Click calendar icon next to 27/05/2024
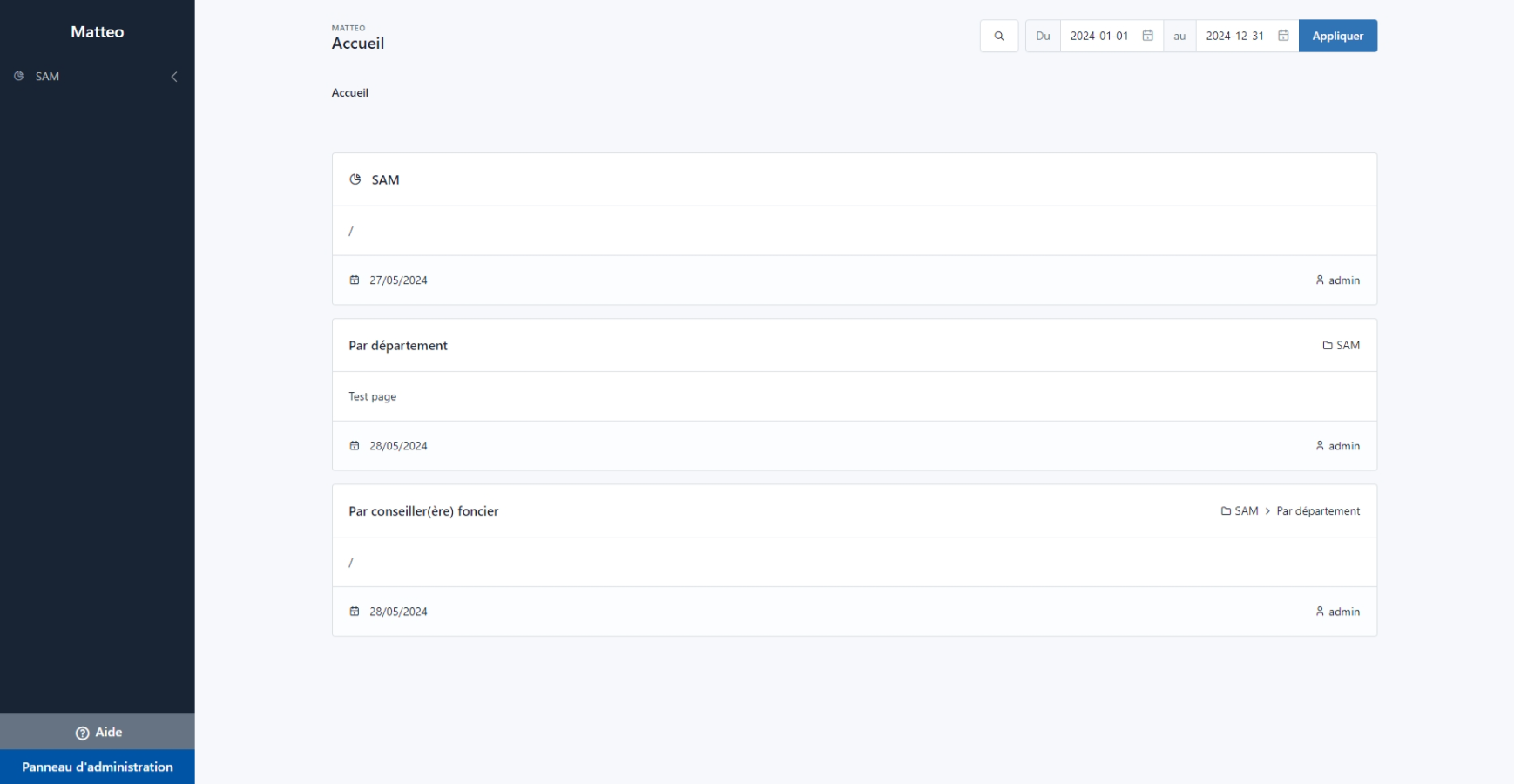Viewport: 1514px width, 784px height. pos(355,280)
